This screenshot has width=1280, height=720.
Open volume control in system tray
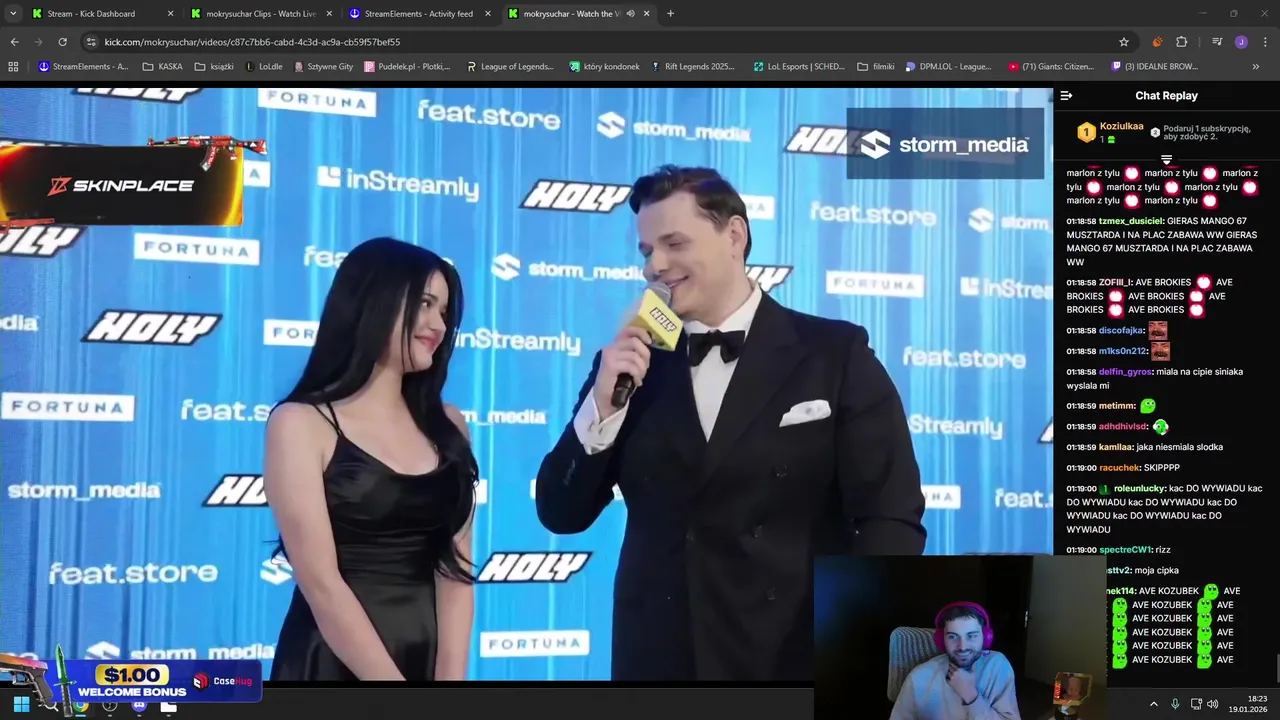pos(1212,704)
